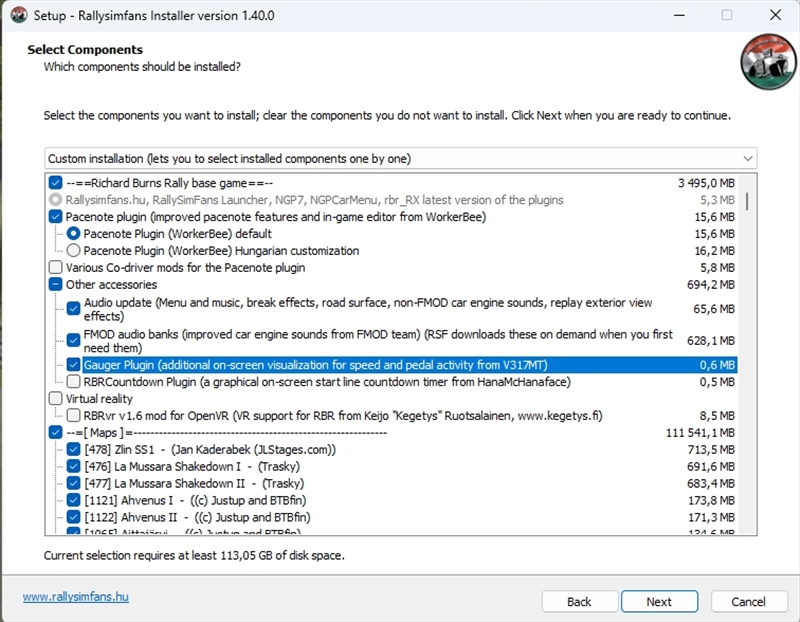The height and width of the screenshot is (622, 800).
Task: Open the www.rallysimfans.hu link
Action: coord(76,597)
